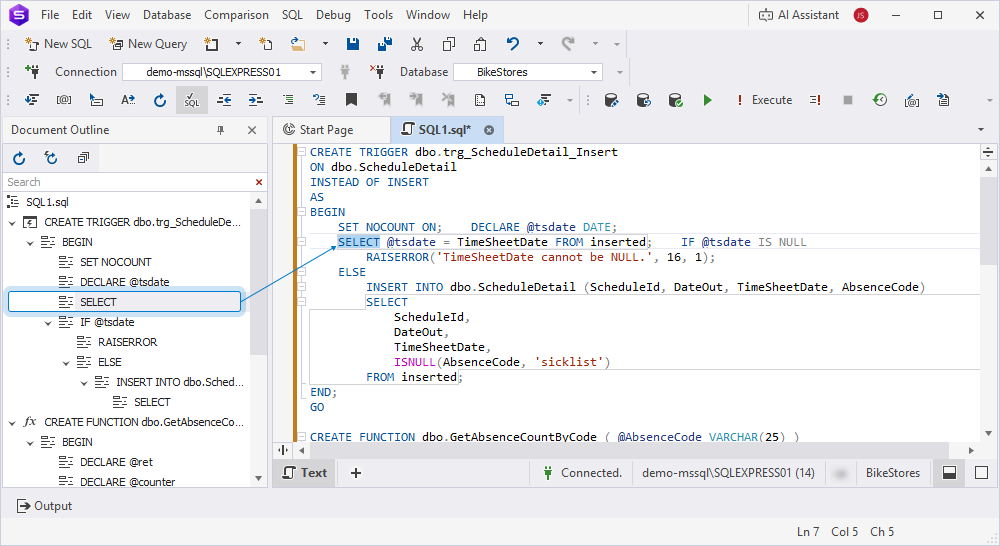Open the Execution History clock icon
Screen dimensions: 1000x546
tap(880, 100)
